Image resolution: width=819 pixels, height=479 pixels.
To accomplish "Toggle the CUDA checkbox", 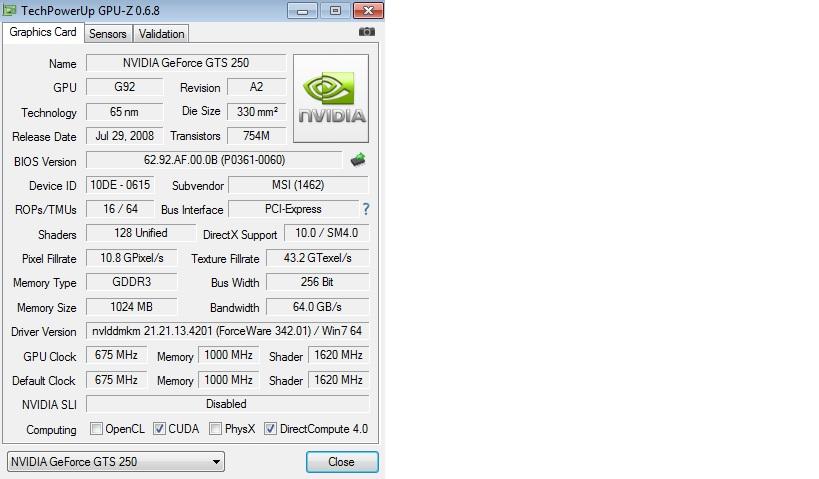I will click(159, 429).
